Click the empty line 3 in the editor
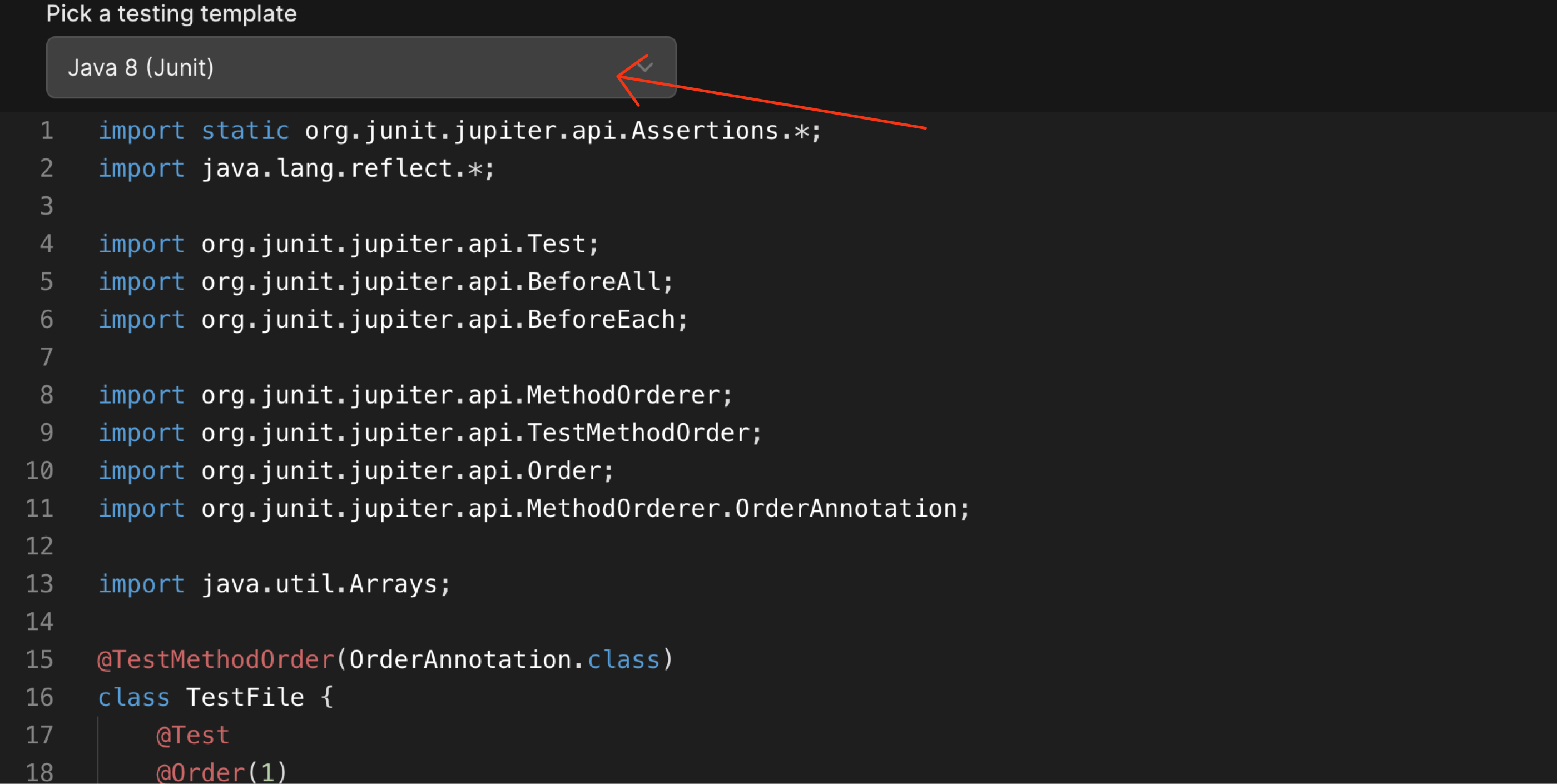This screenshot has height=784, width=1557. coord(363,206)
